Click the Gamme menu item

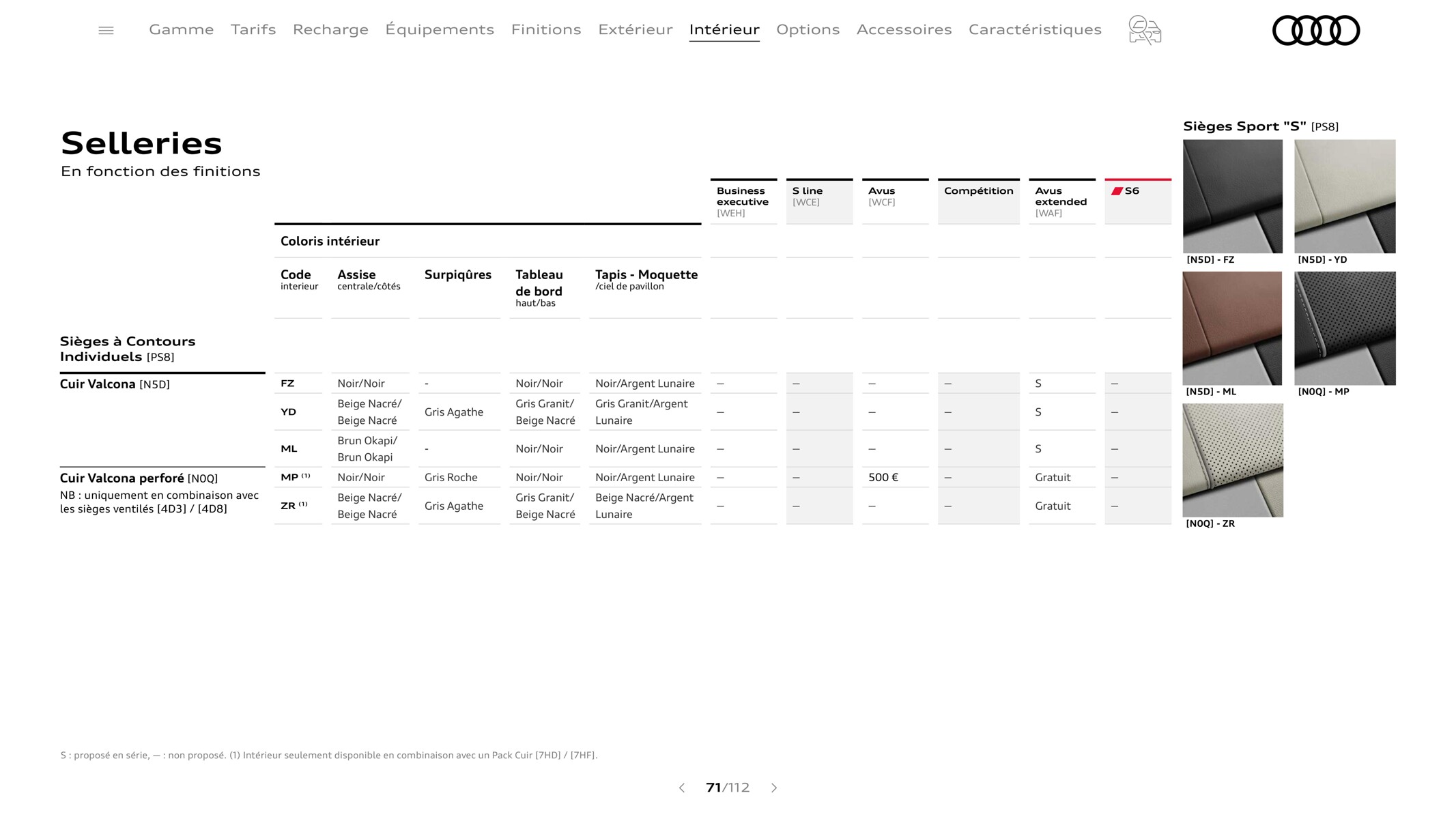click(x=181, y=29)
